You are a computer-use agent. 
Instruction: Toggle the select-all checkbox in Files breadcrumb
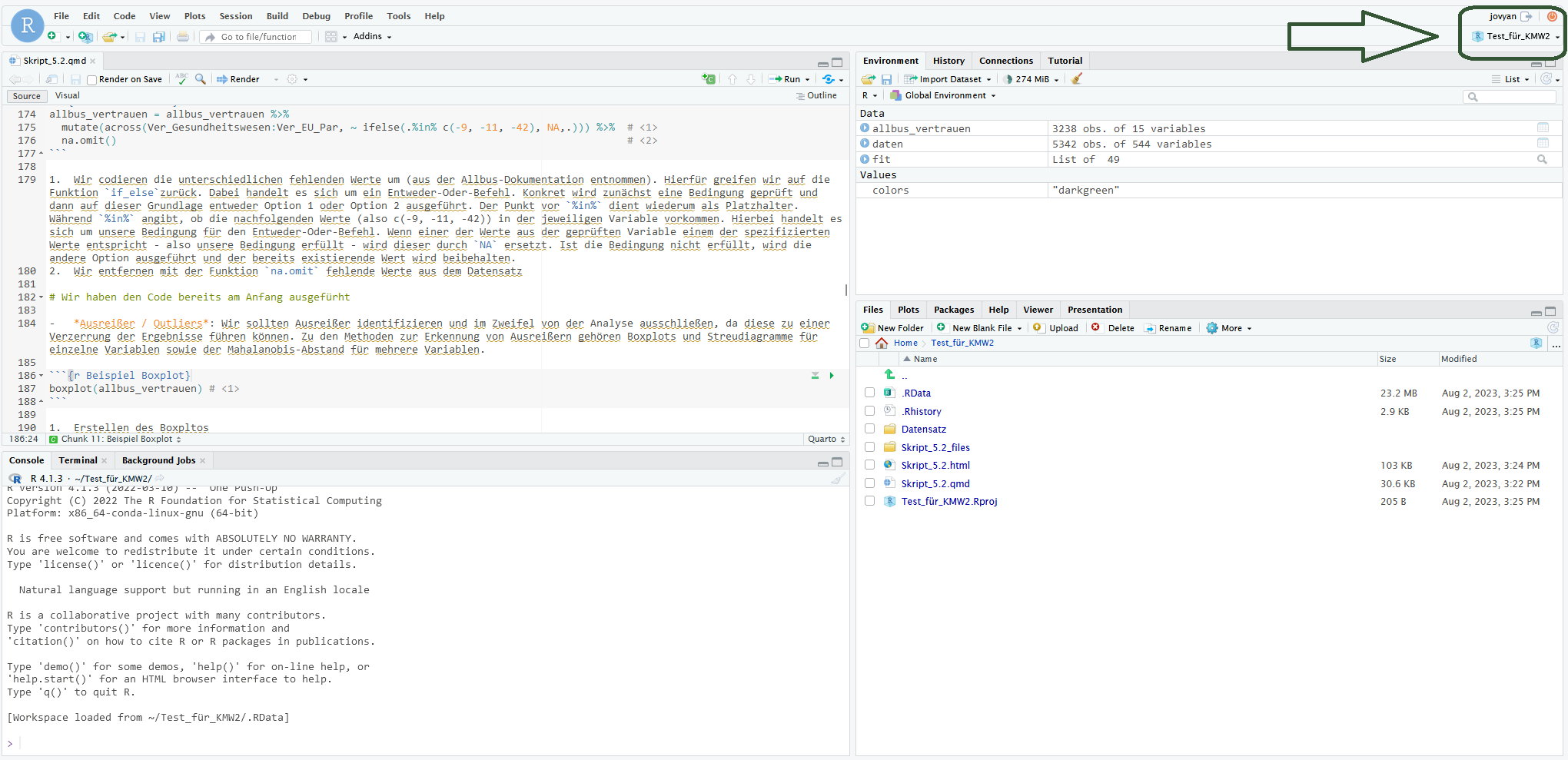(865, 343)
